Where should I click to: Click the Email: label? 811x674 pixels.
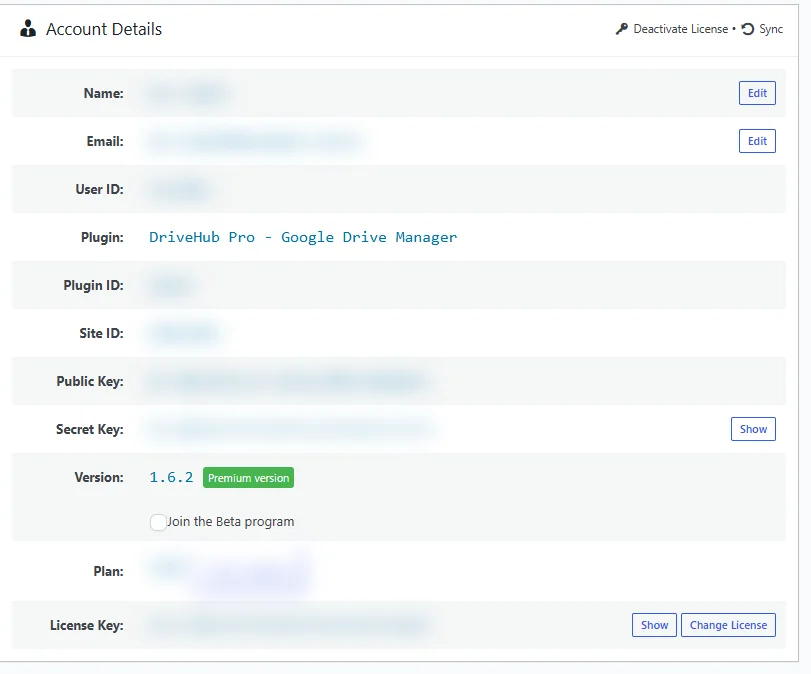pos(105,141)
